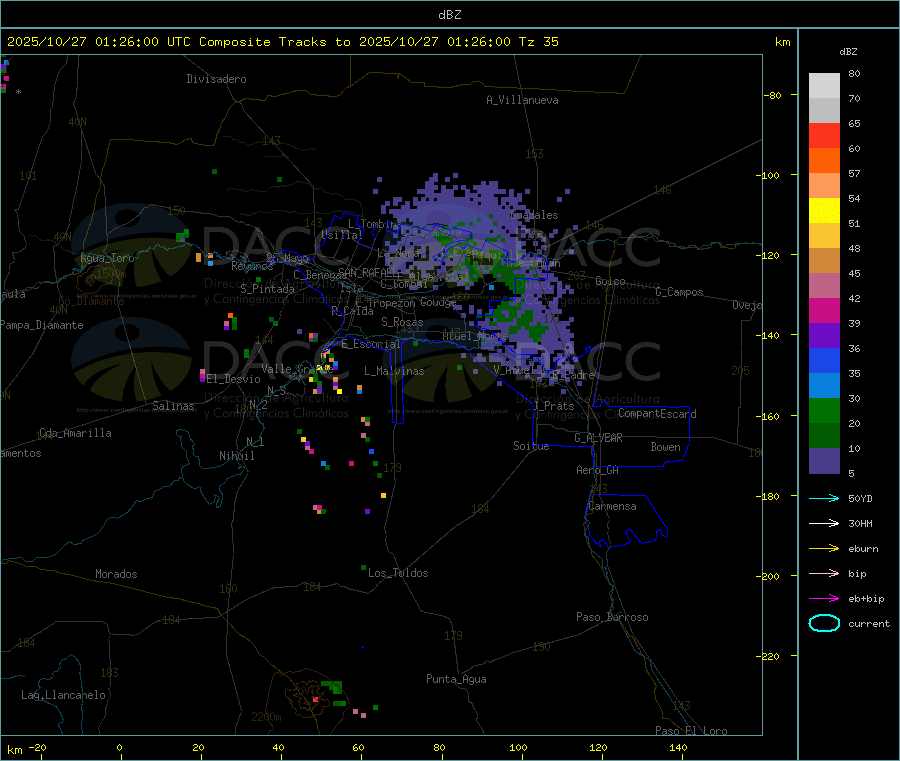900x761 pixels.
Task: Click the Aero_GA map label
Action: click(598, 470)
